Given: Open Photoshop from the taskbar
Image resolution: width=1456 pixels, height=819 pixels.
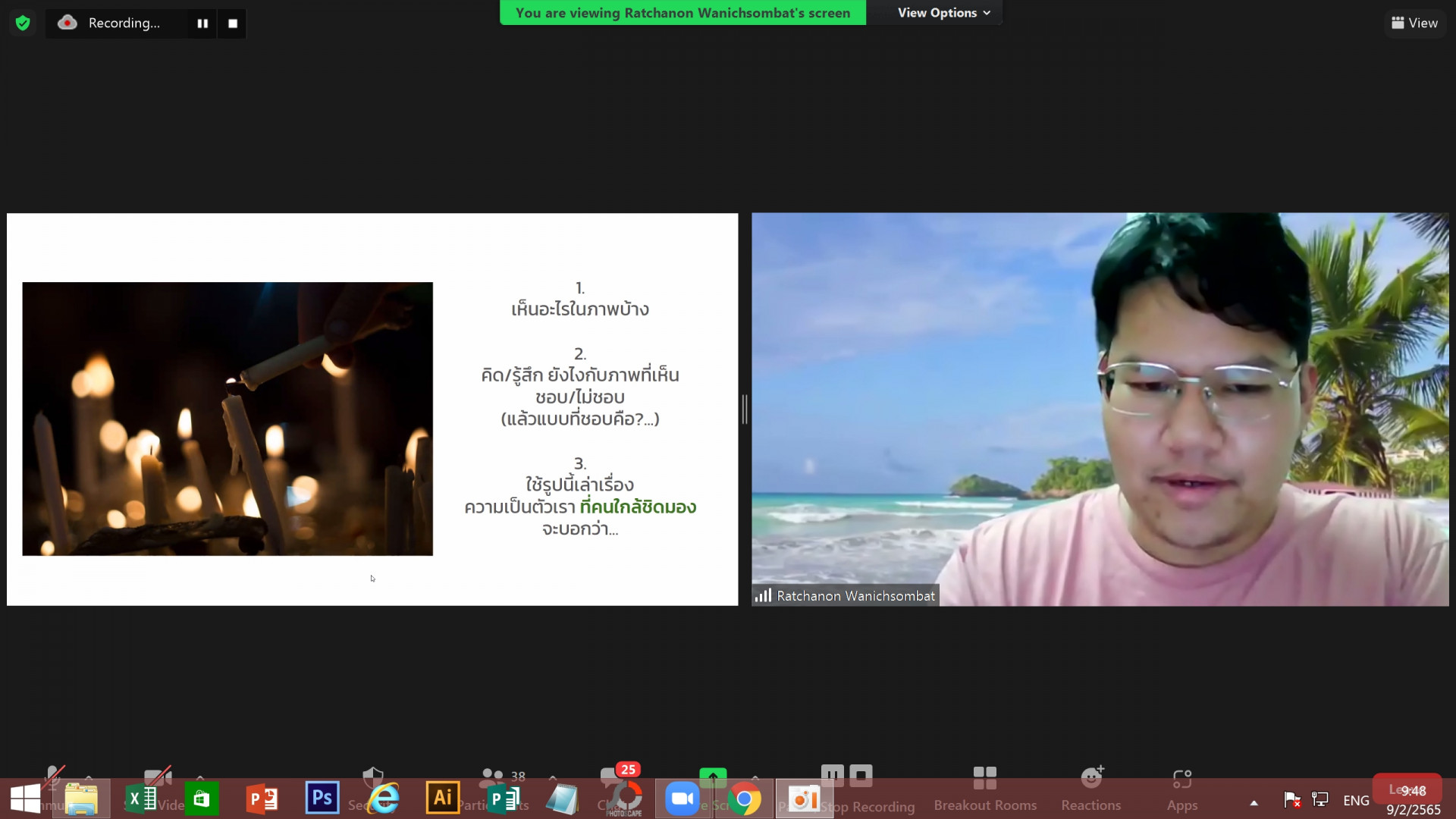Looking at the screenshot, I should pyautogui.click(x=322, y=799).
